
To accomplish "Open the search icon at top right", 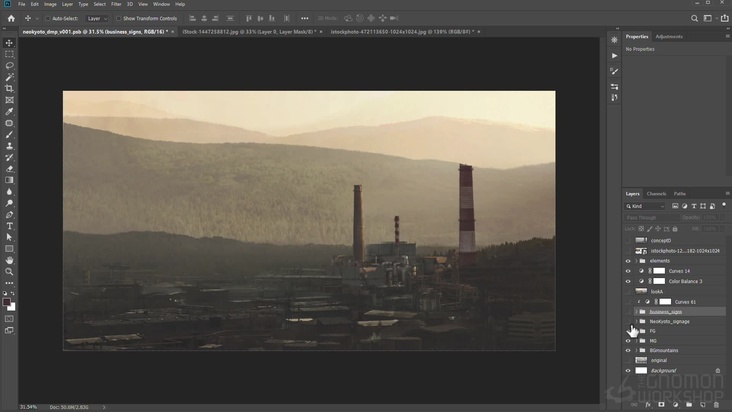I will pos(694,18).
